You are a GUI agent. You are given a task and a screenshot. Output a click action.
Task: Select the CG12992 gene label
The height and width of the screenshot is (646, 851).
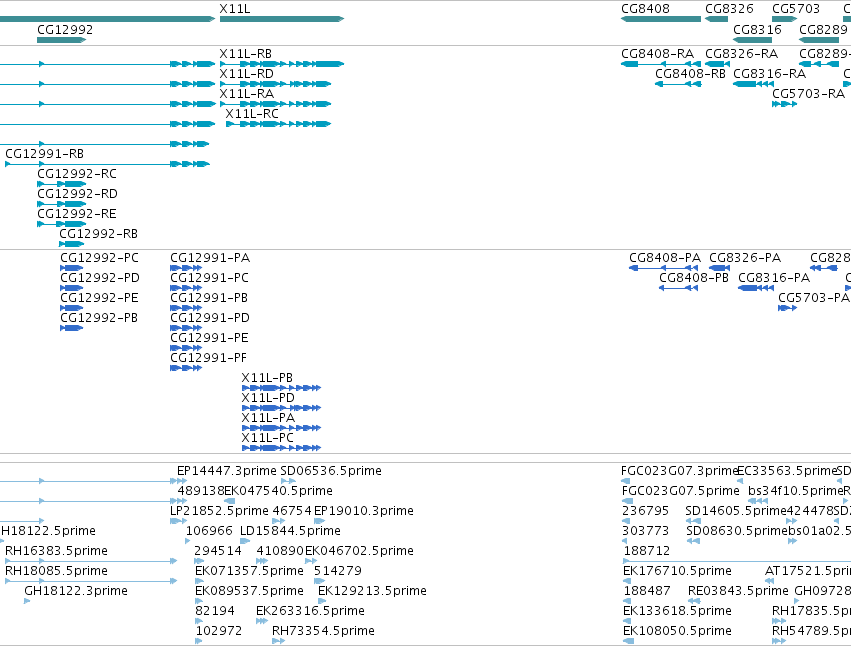[65, 29]
